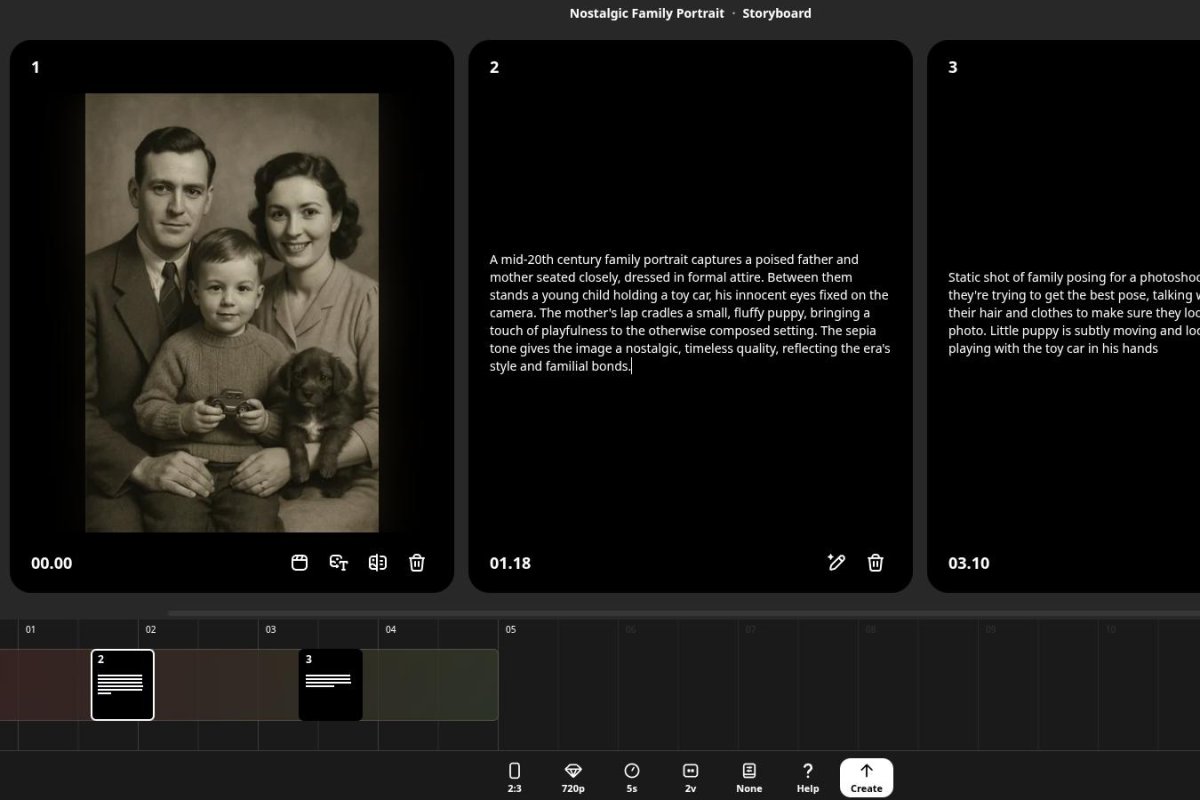Click the magic edit pencil on card 2
The image size is (1200, 800).
[836, 563]
